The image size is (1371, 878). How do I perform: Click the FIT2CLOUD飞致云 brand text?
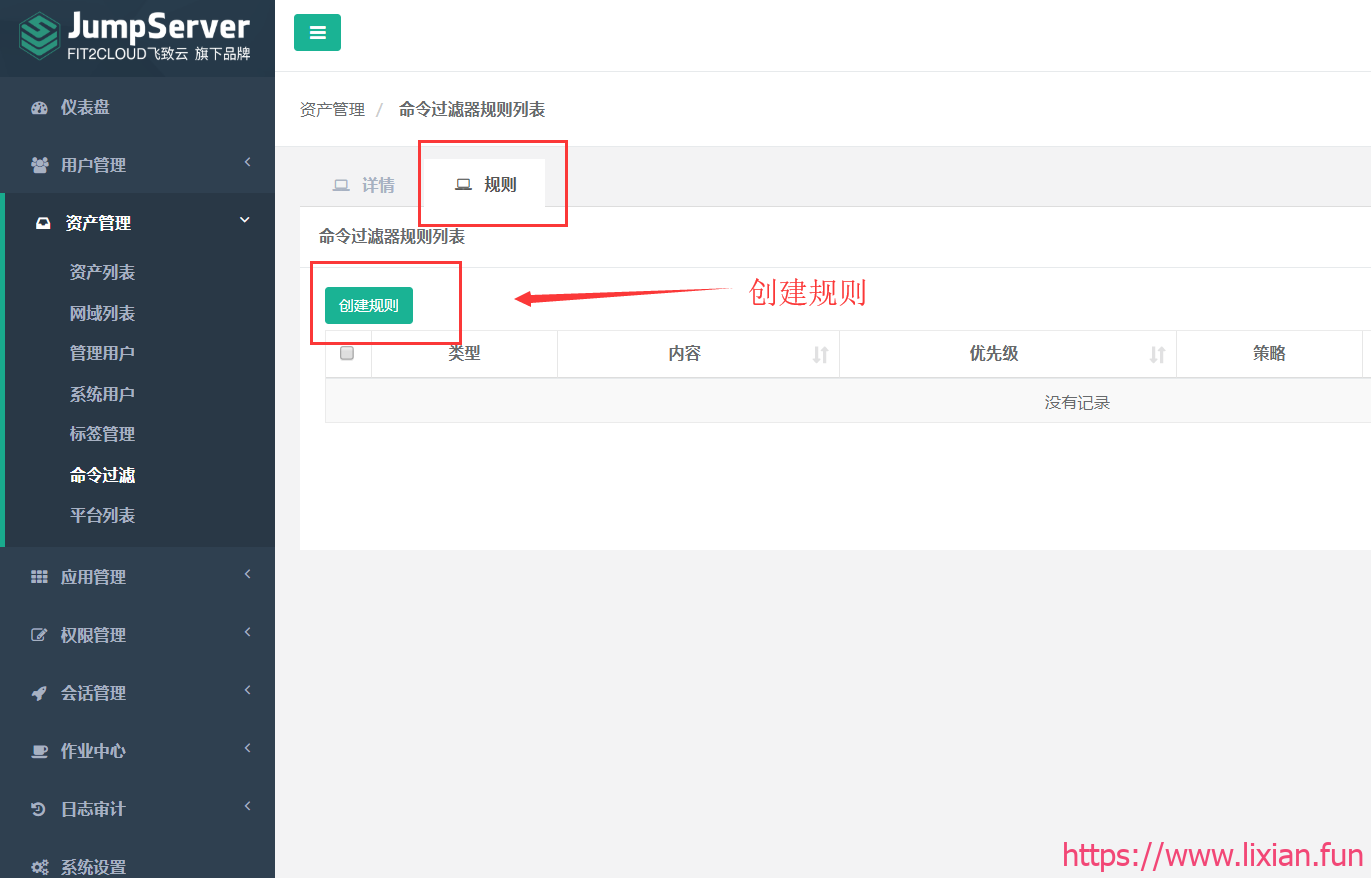tap(127, 54)
